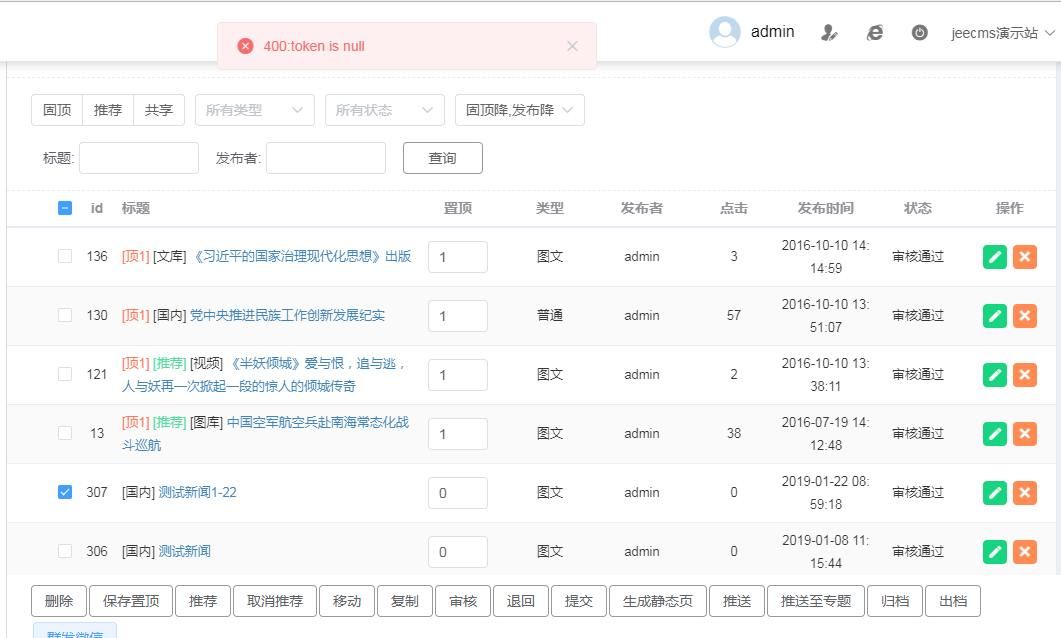Click the 标题 search input field
Screen dimensions: 1061x638
(x=139, y=158)
